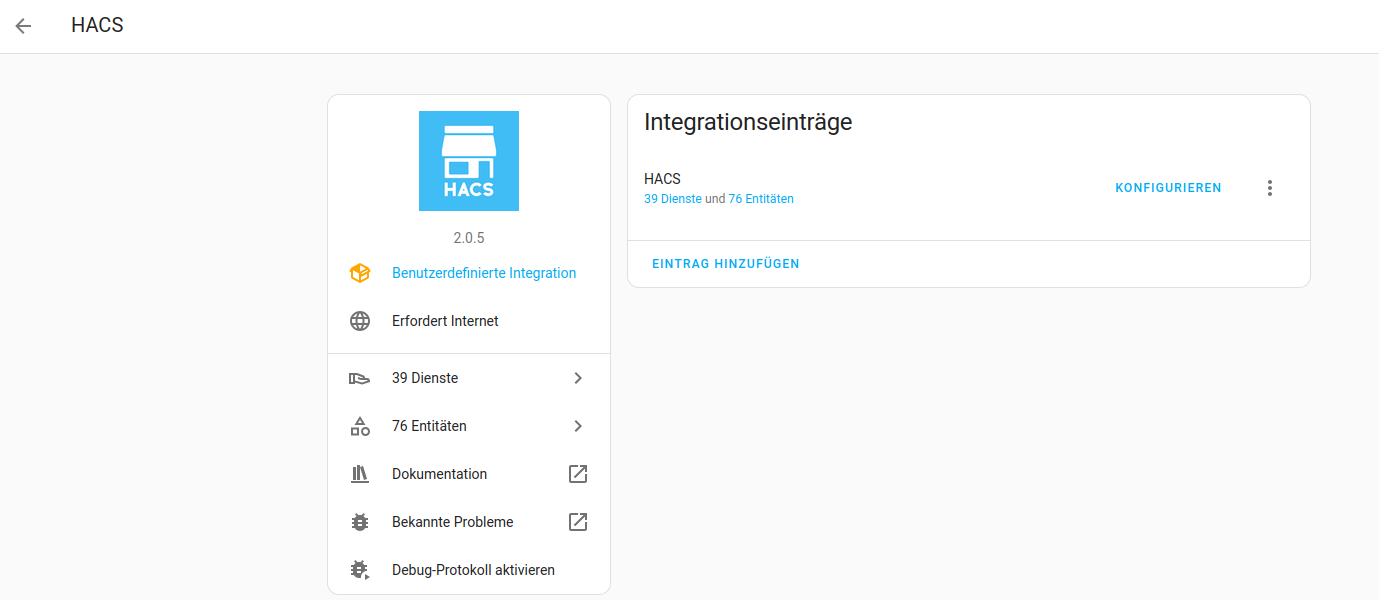1379x600 pixels.
Task: Click the version number 2.0.5
Action: coord(469,238)
